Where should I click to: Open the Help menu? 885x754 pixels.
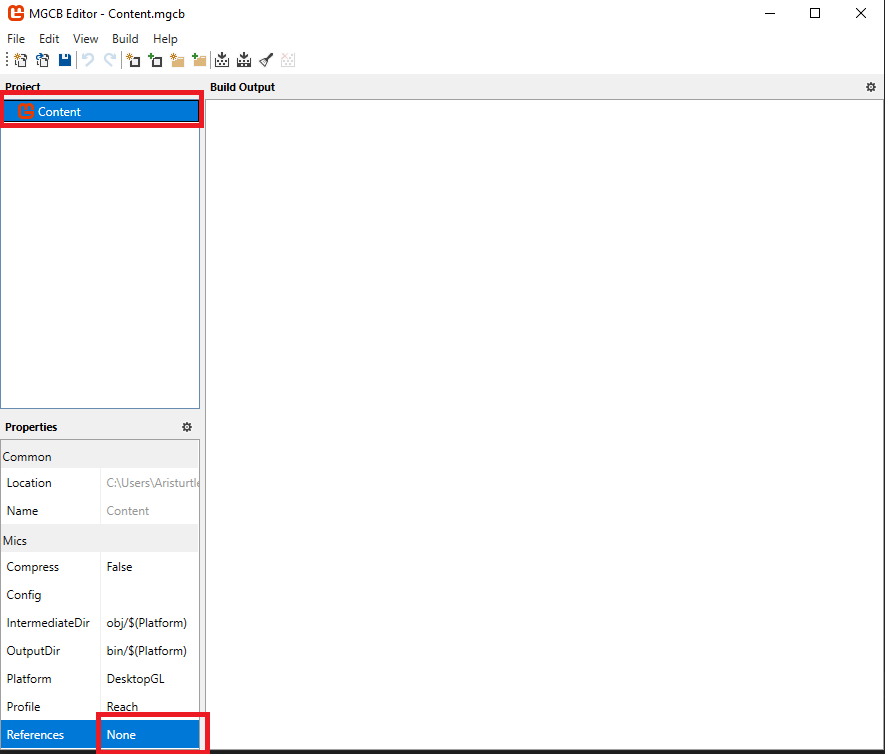(x=165, y=39)
